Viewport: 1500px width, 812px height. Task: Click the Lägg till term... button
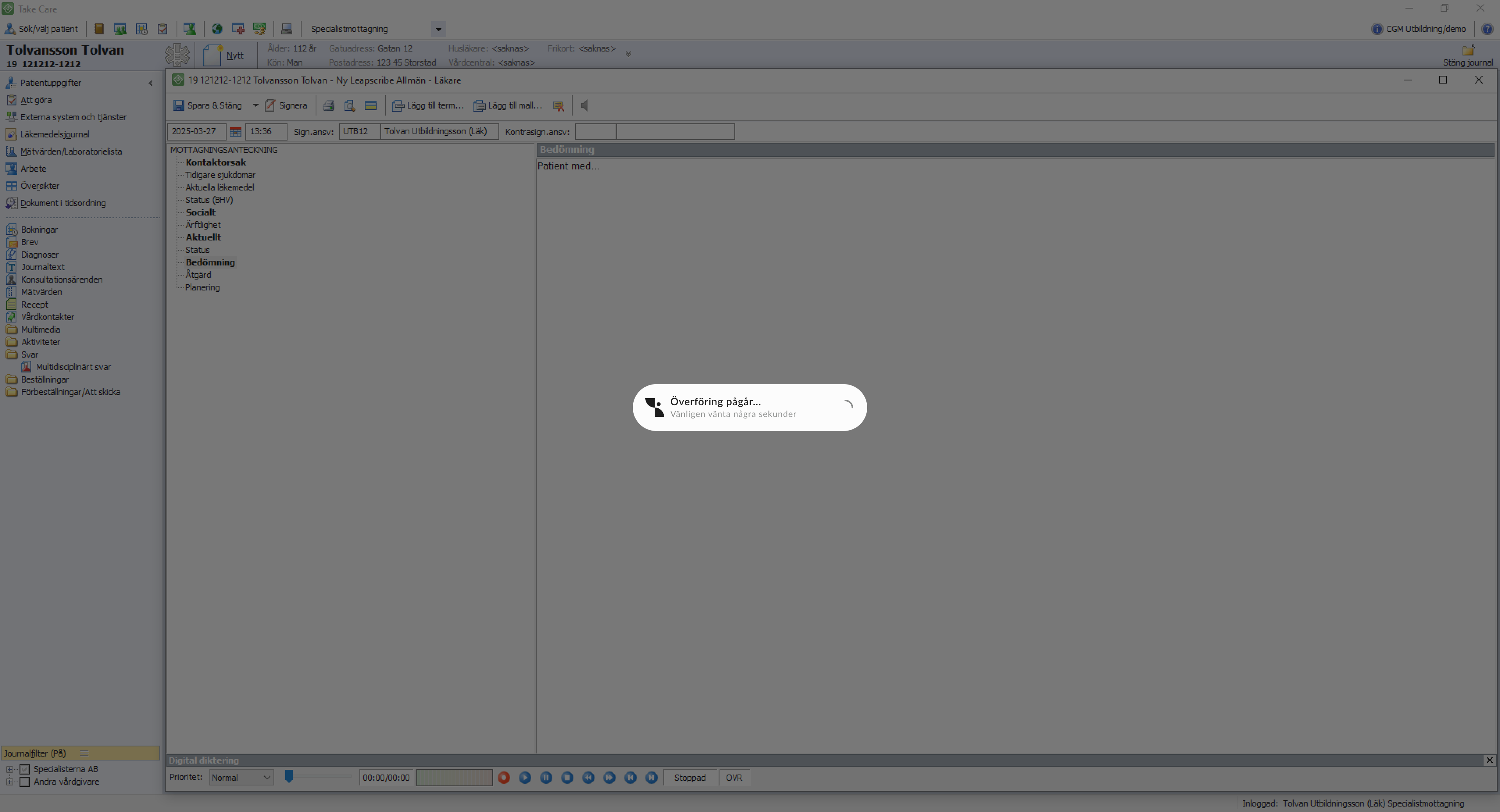(428, 105)
